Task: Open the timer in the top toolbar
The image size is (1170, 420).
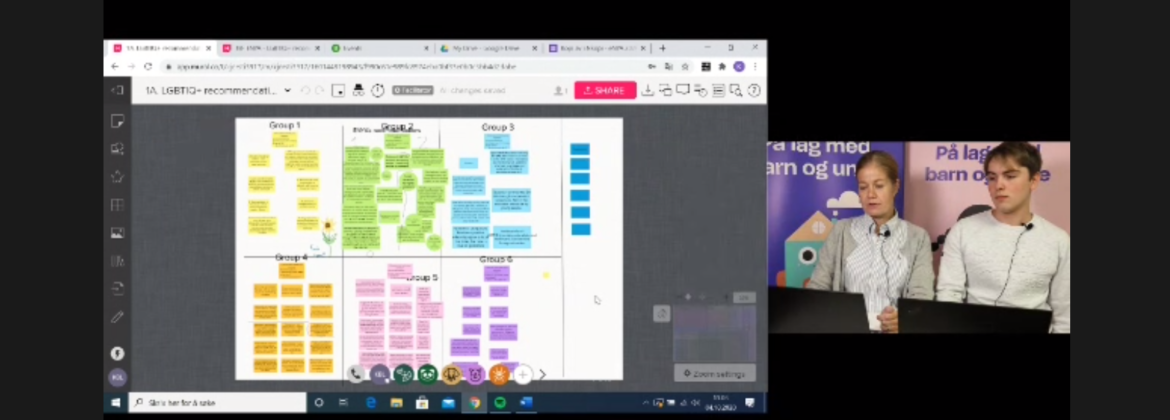Action: tap(378, 90)
